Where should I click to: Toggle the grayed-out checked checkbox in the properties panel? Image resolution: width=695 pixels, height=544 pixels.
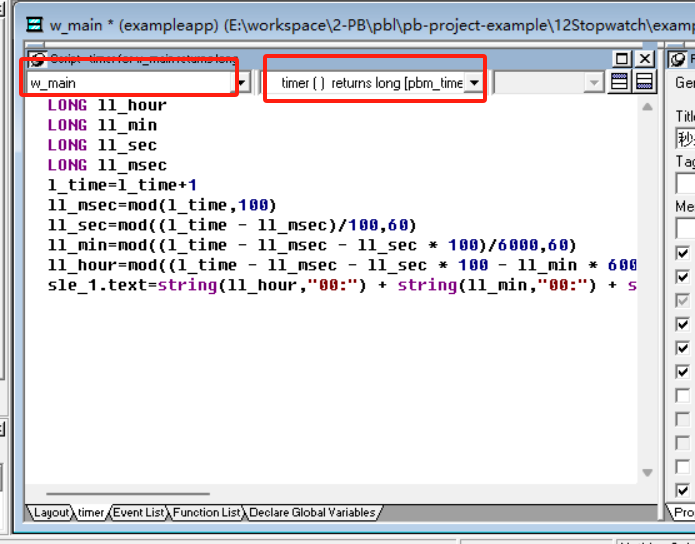tap(683, 300)
